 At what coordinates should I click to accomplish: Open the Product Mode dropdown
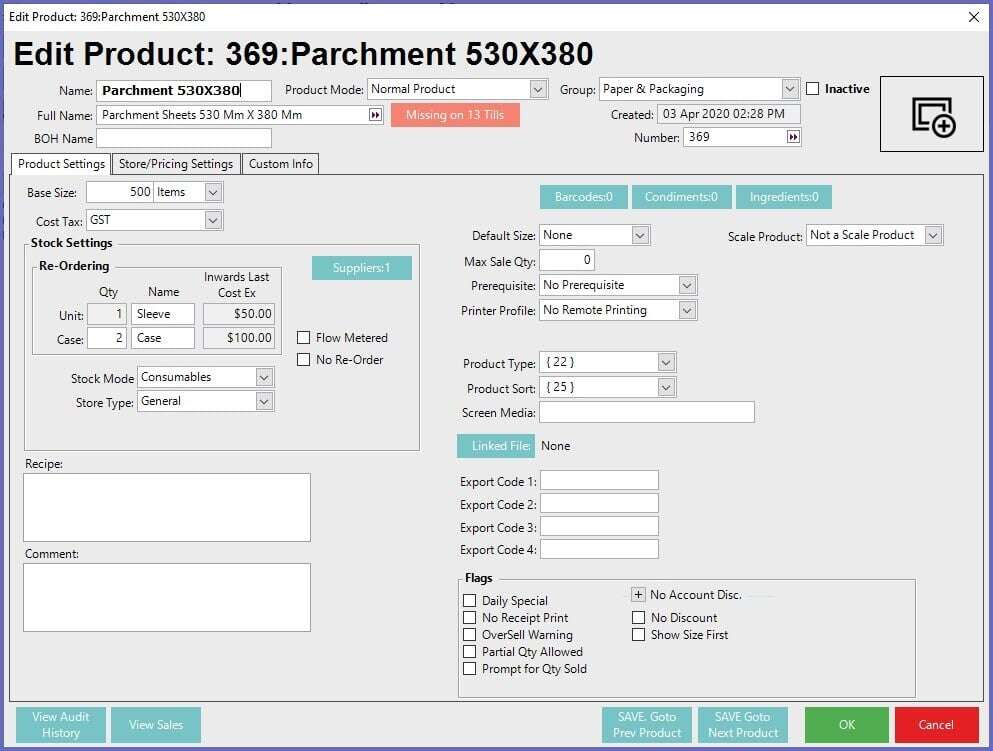click(538, 89)
